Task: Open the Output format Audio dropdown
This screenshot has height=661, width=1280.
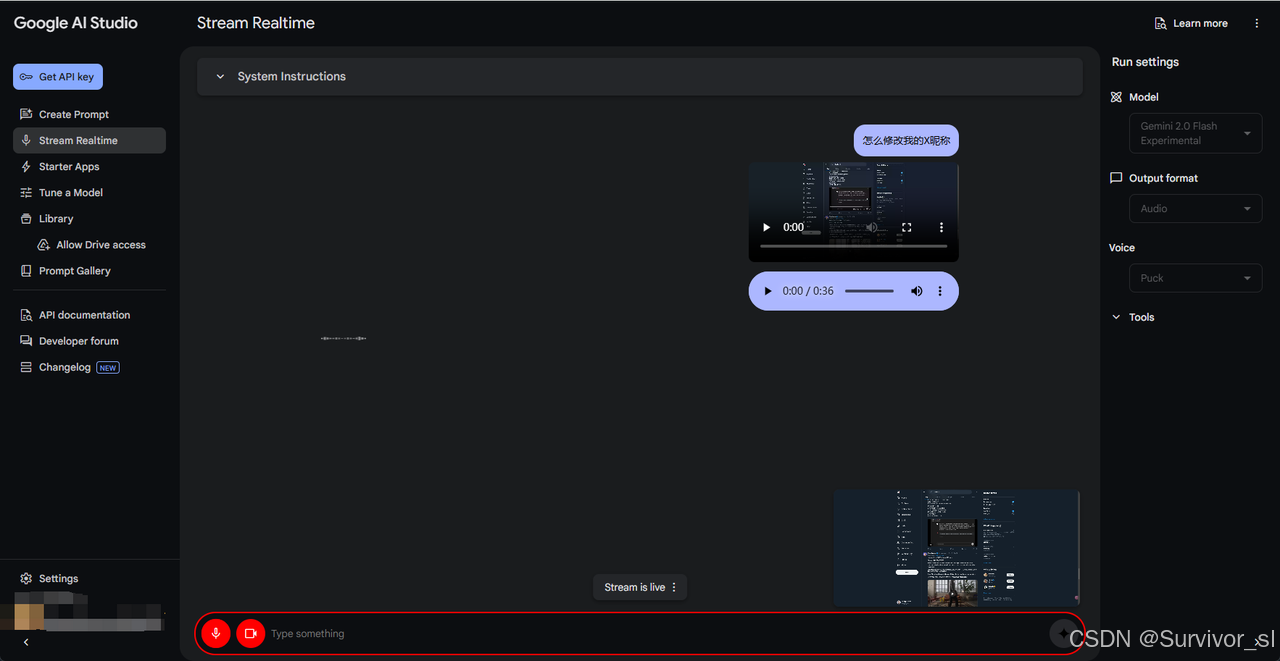Action: (x=1197, y=208)
